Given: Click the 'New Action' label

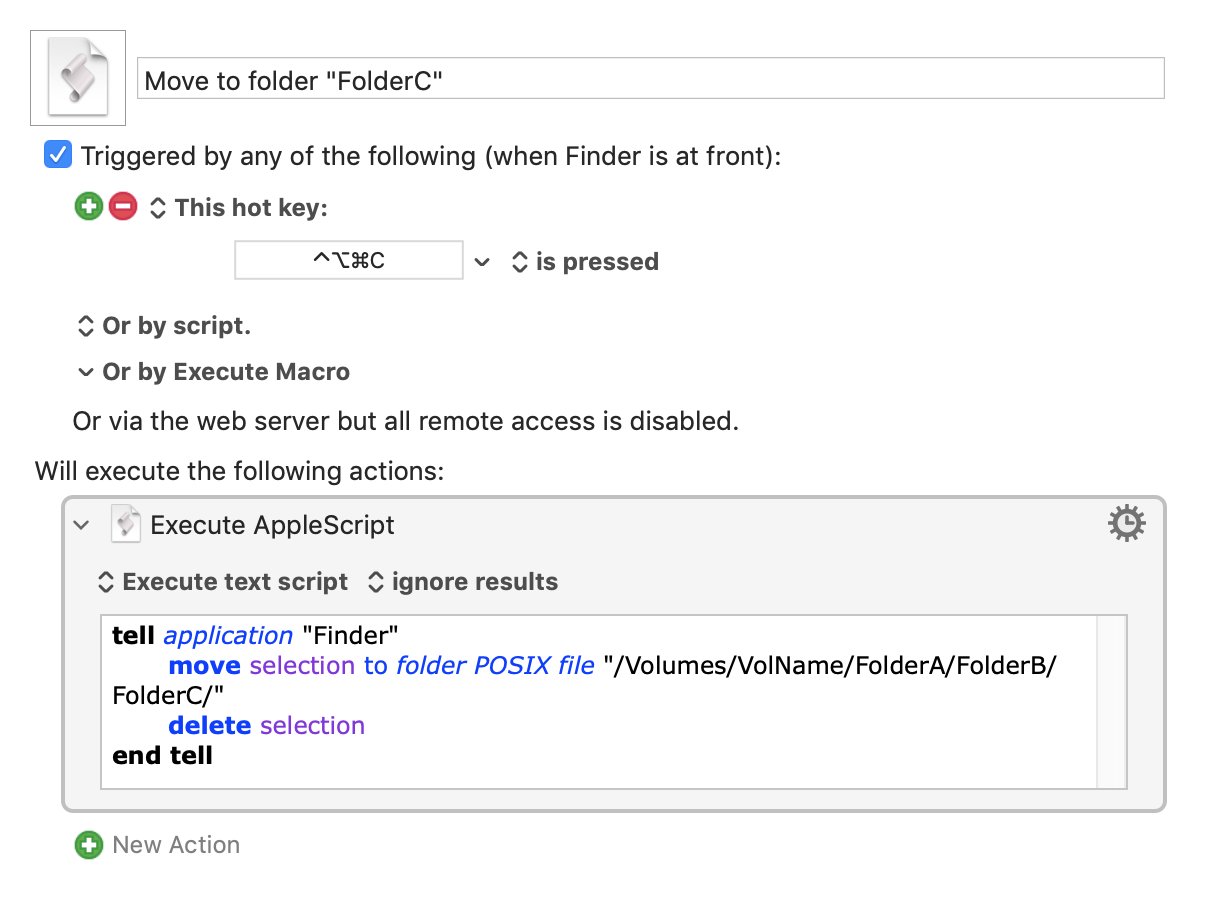Looking at the screenshot, I should coord(176,845).
